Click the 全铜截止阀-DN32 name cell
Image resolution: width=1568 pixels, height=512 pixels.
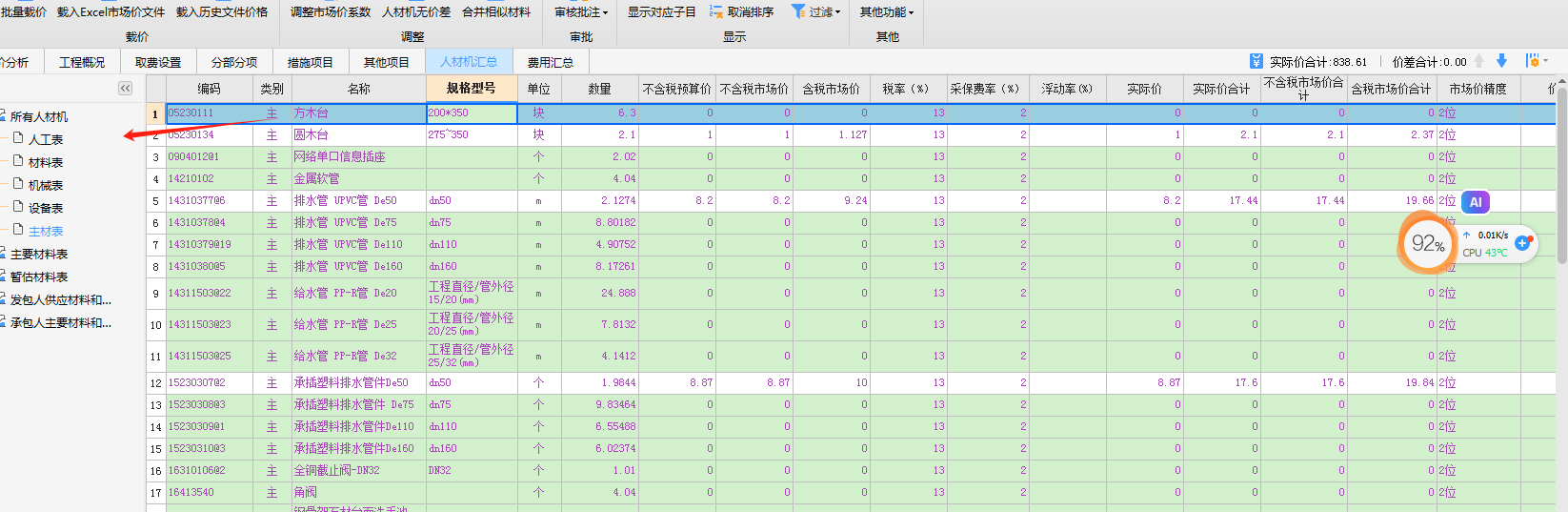[358, 470]
